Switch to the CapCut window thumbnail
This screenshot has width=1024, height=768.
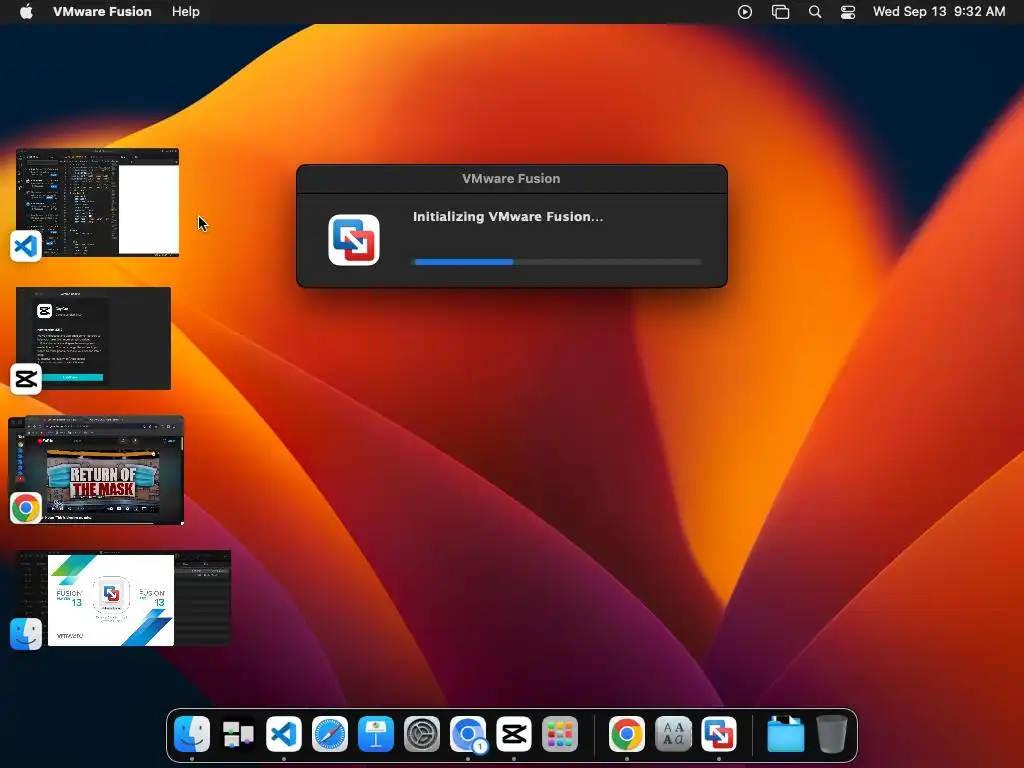pyautogui.click(x=93, y=338)
